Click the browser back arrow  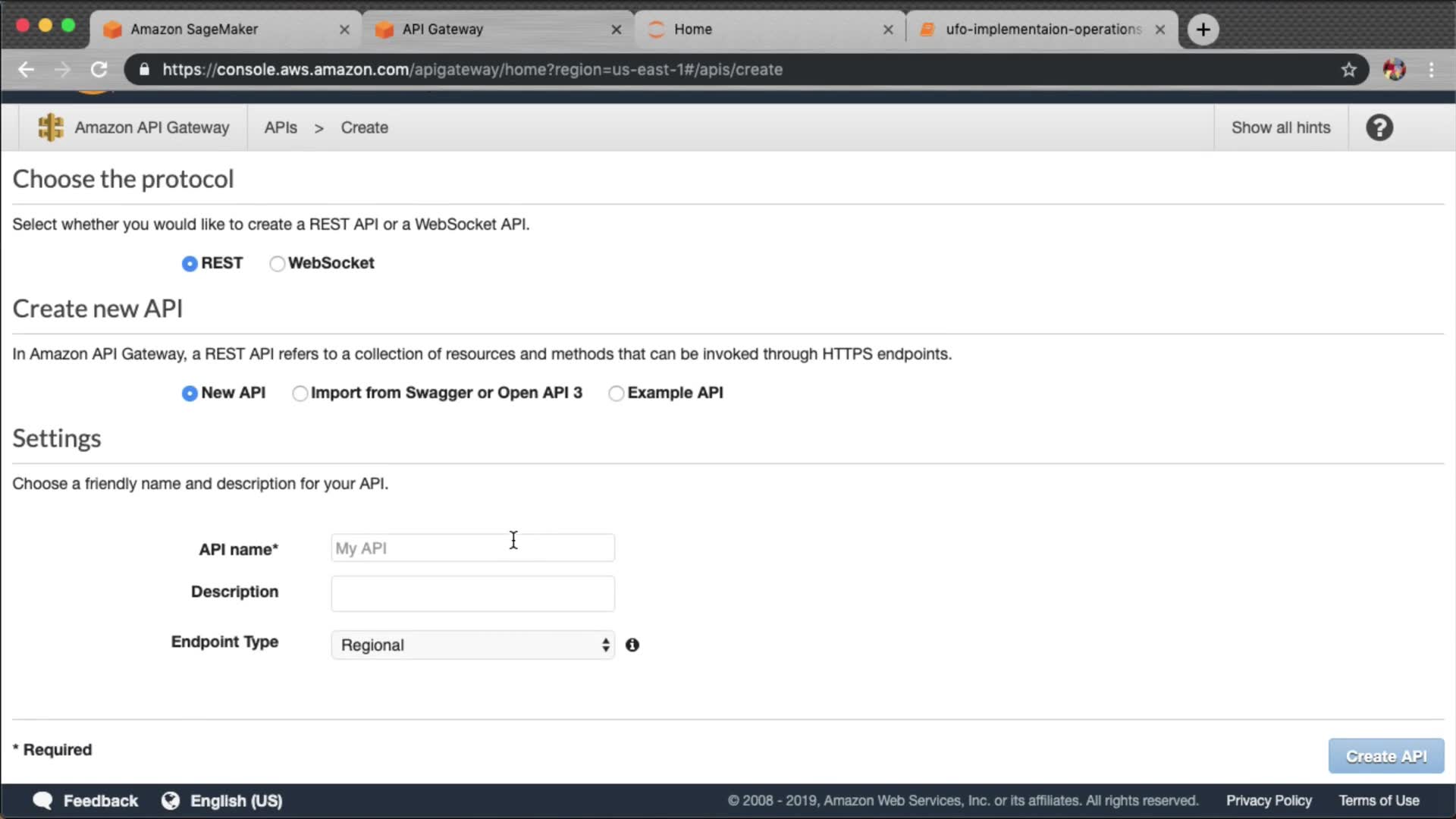[x=27, y=70]
